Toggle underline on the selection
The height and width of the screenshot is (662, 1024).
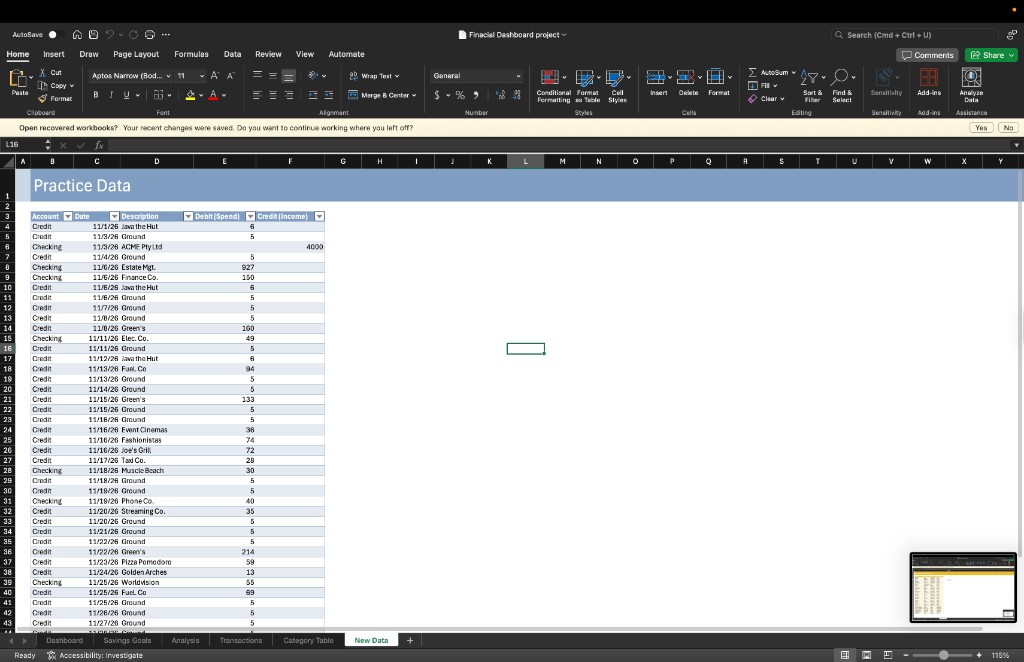click(x=124, y=93)
